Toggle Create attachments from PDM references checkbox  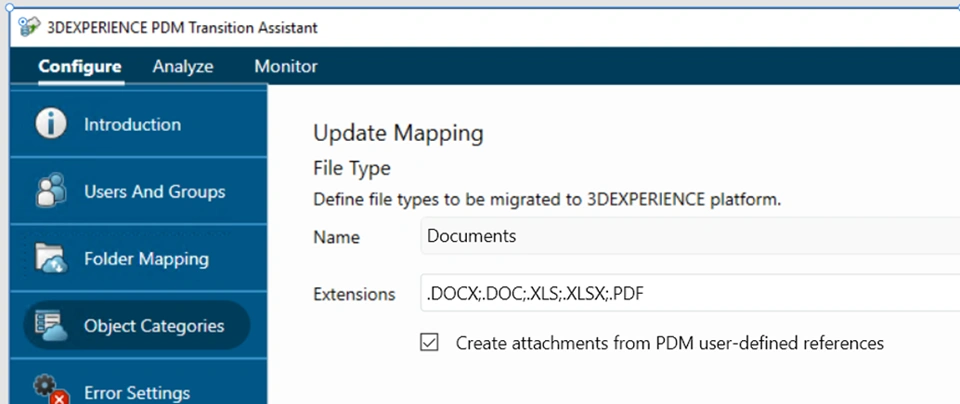coord(430,343)
